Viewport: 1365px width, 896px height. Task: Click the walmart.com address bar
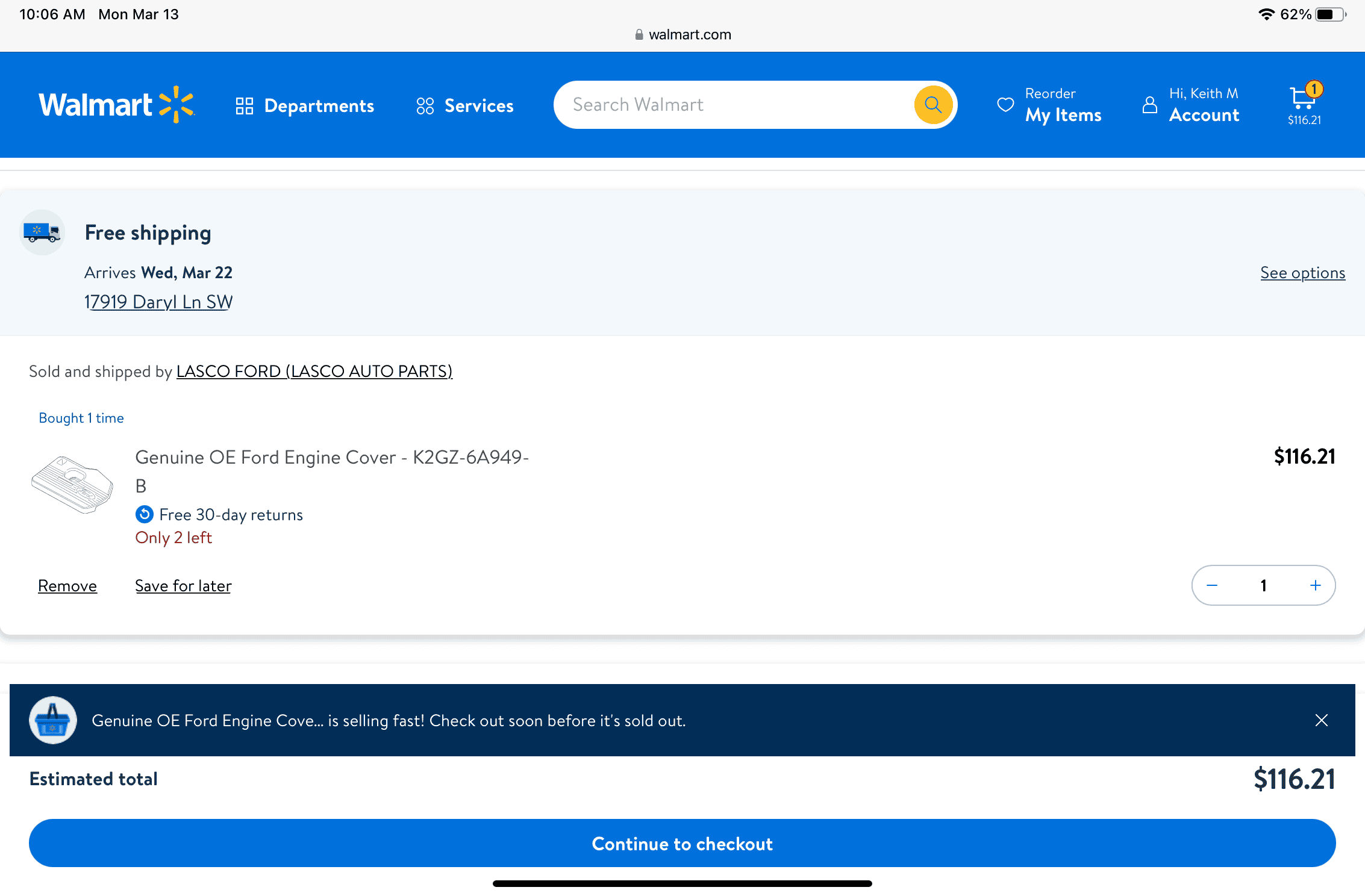683,34
